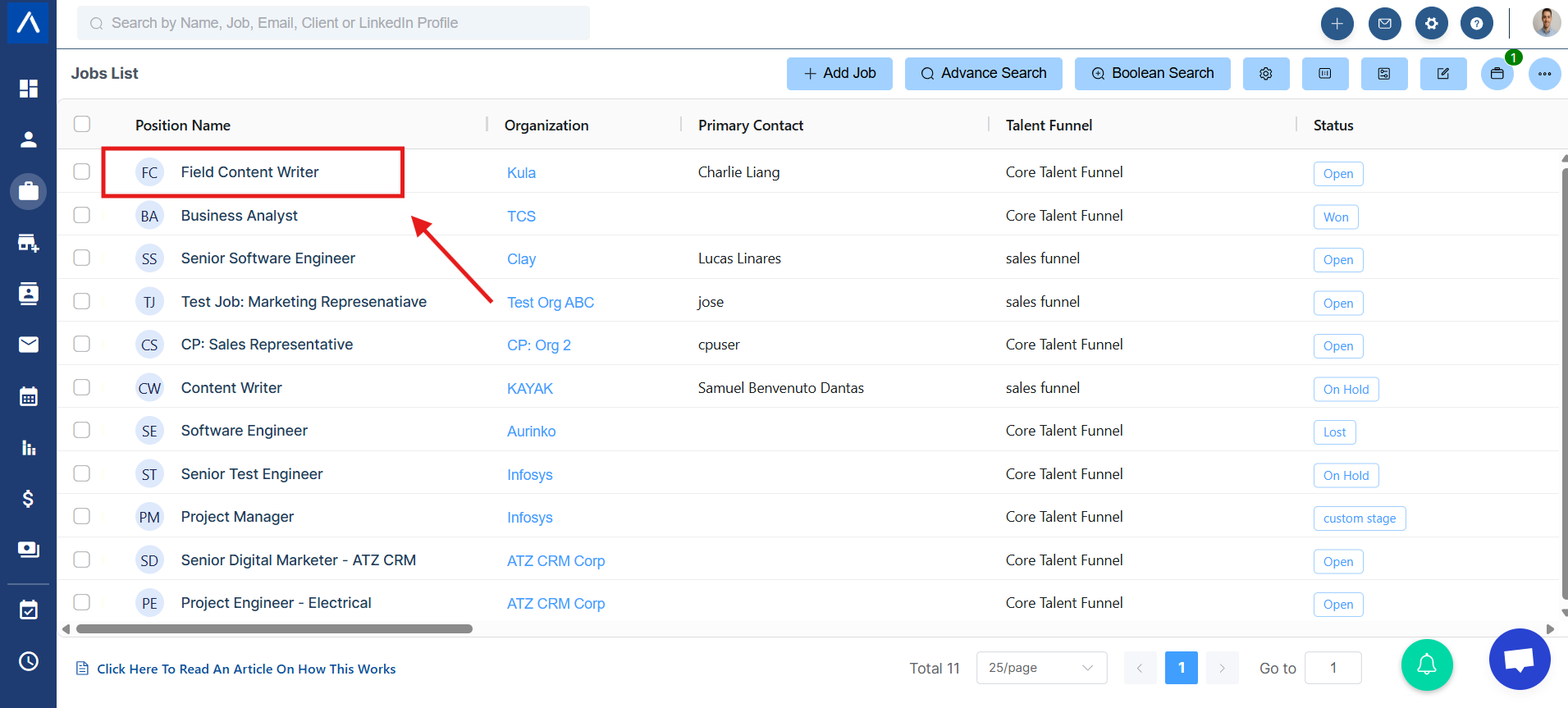Open the dollar sign icon in the sidebar
The width and height of the screenshot is (1568, 708).
[x=29, y=499]
